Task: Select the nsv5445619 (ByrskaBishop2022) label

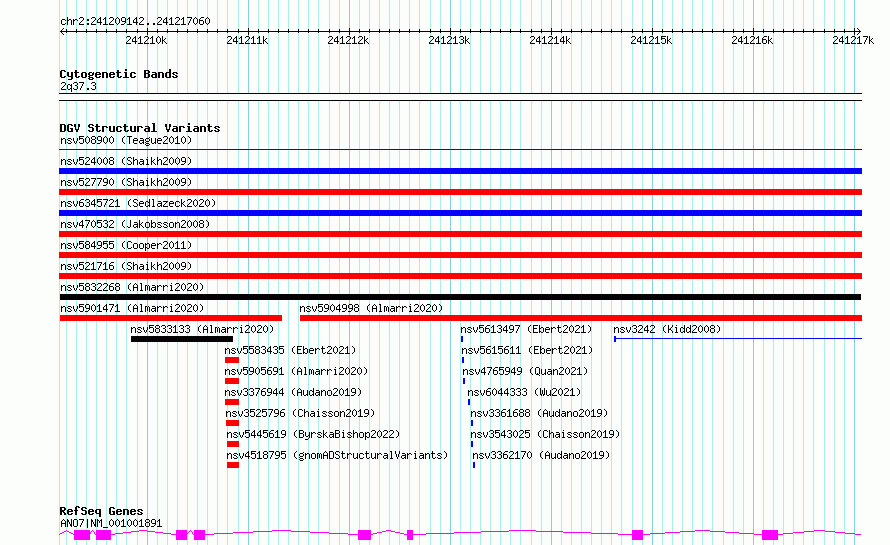Action: pyautogui.click(x=313, y=434)
